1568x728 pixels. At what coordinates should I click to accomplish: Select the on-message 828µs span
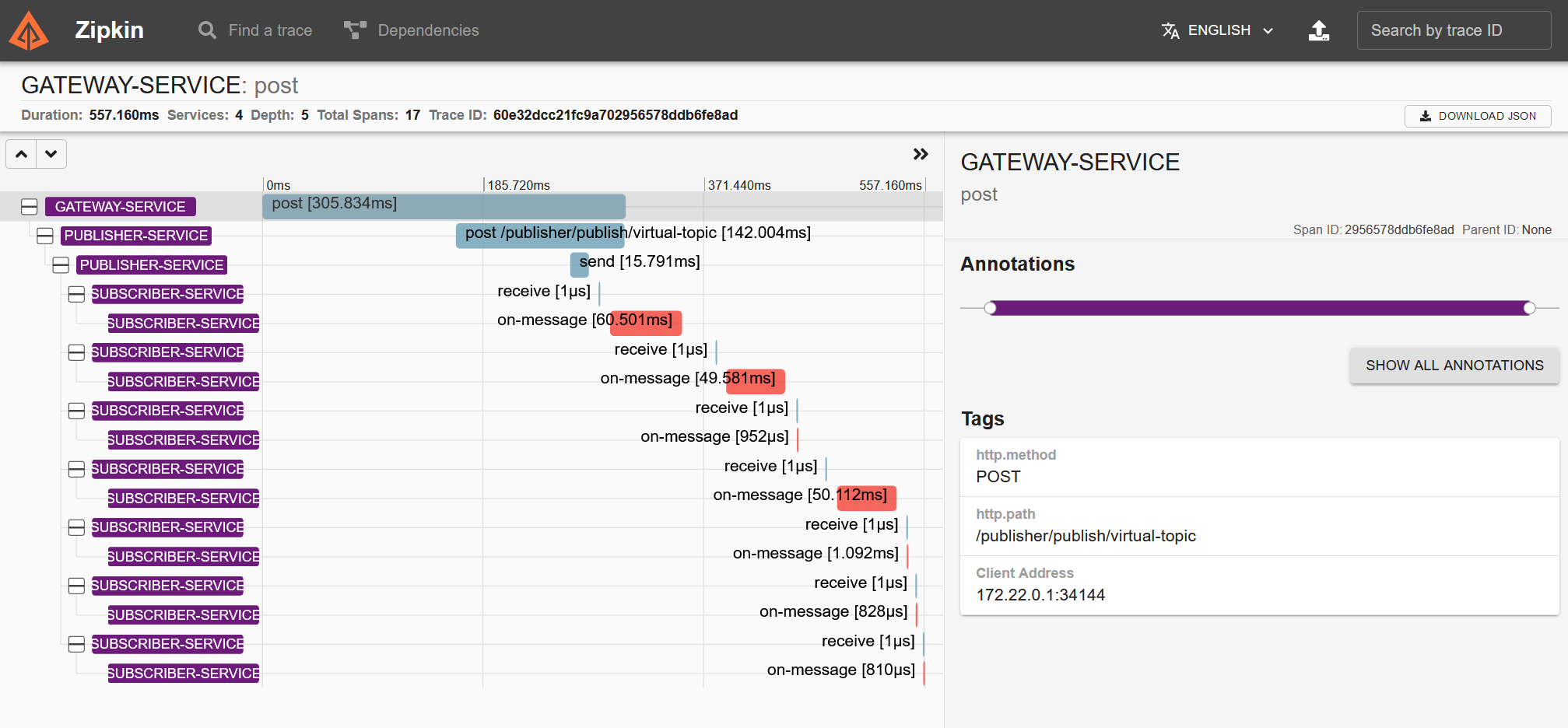click(x=917, y=614)
